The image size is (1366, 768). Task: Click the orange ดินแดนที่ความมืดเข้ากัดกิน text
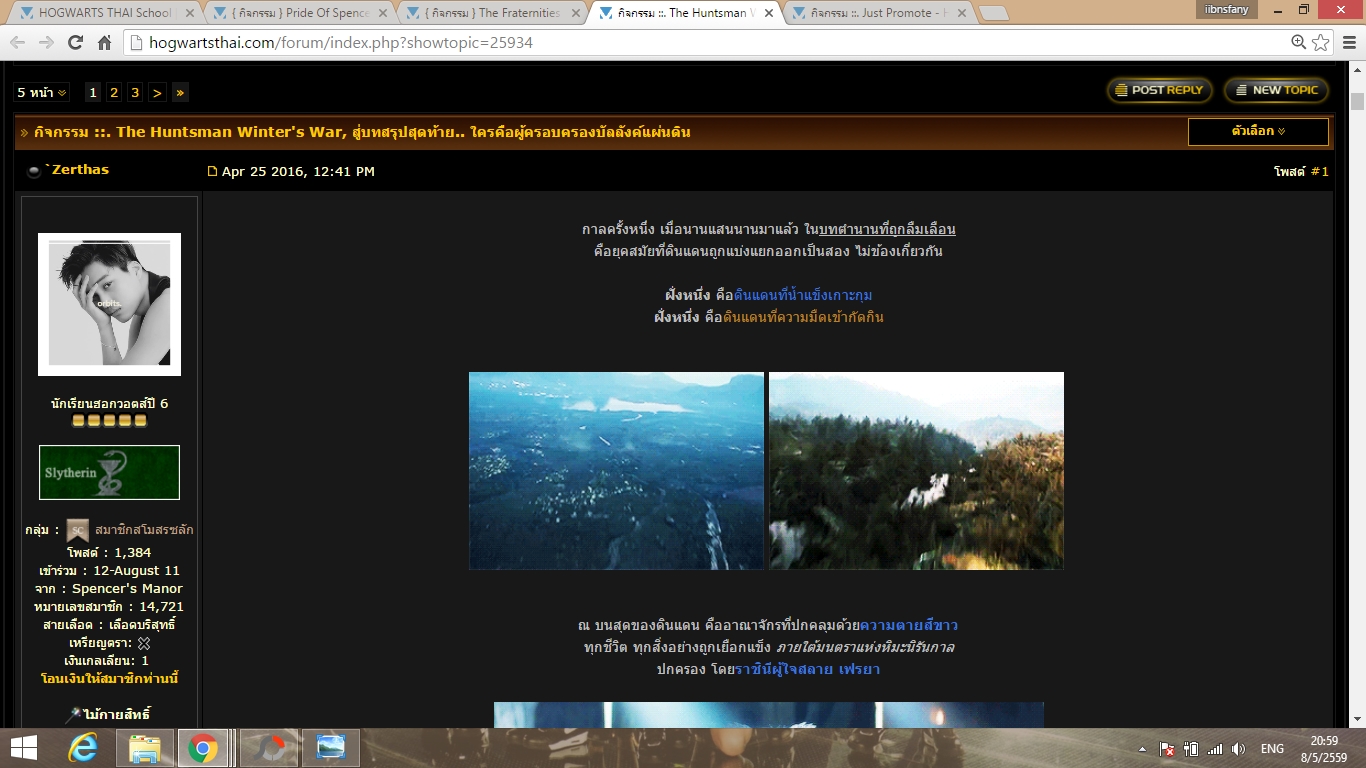point(803,317)
